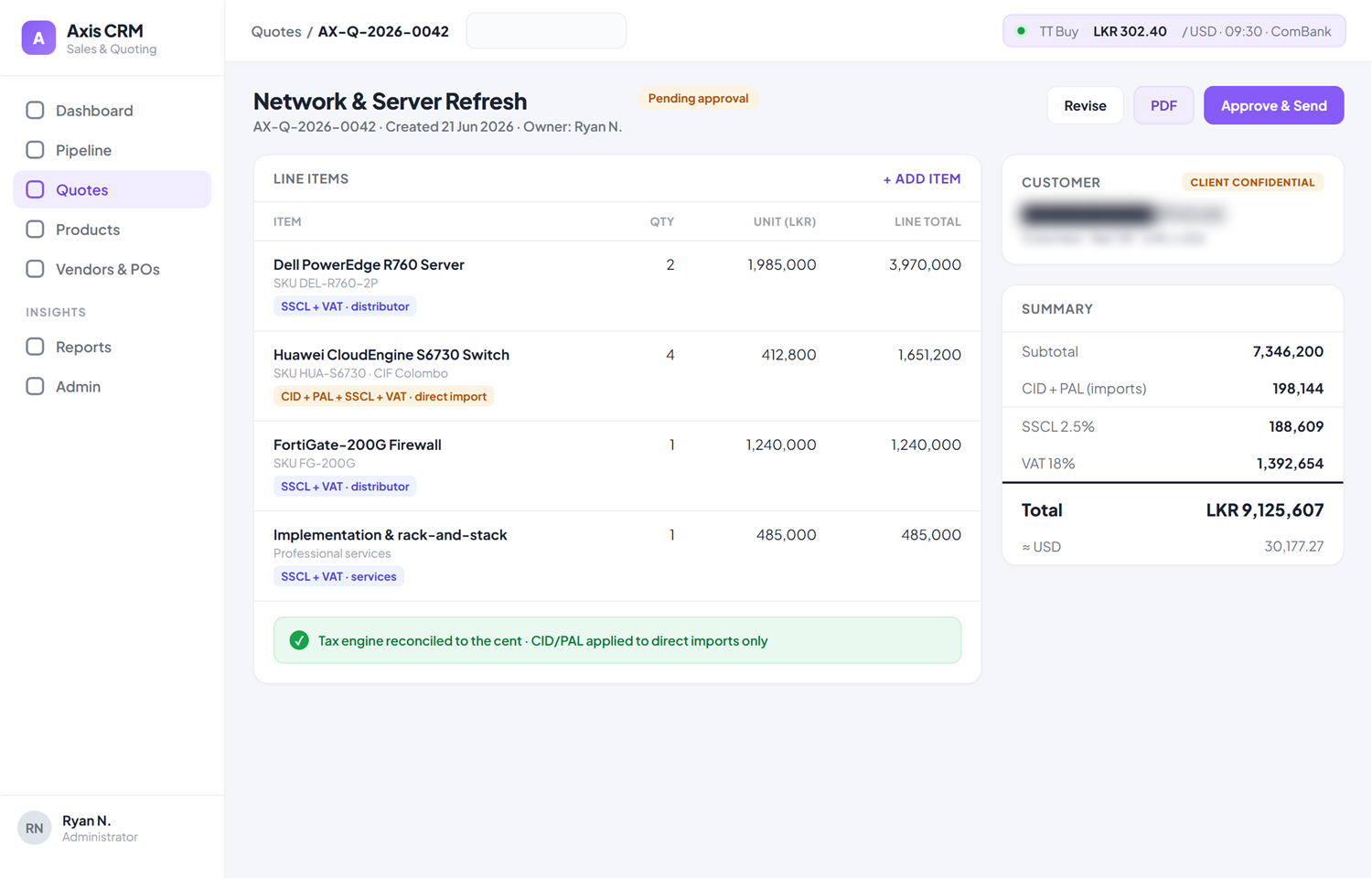Viewport: 1372px width, 879px height.
Task: Click Approve & Send
Action: click(1273, 105)
